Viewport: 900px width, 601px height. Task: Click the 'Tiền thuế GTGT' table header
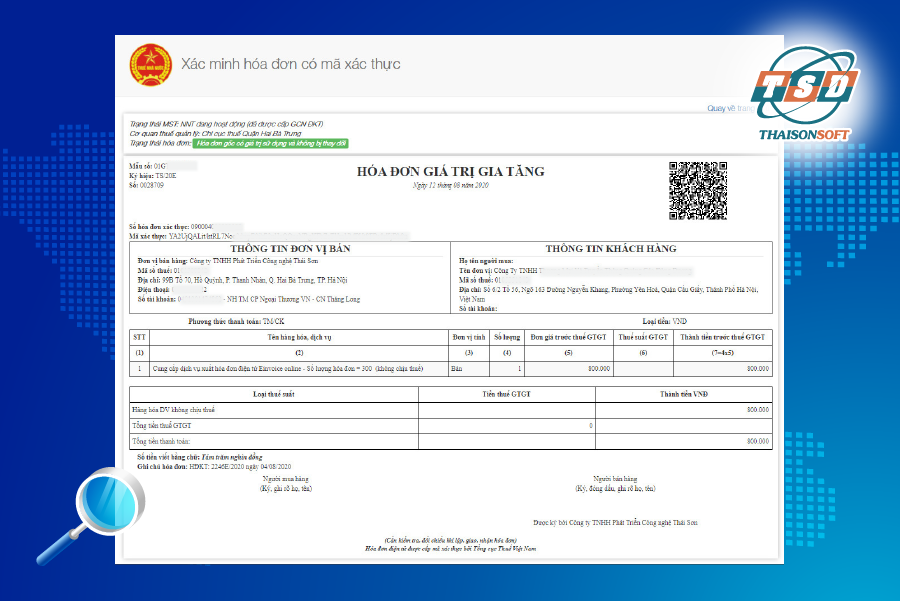506,394
